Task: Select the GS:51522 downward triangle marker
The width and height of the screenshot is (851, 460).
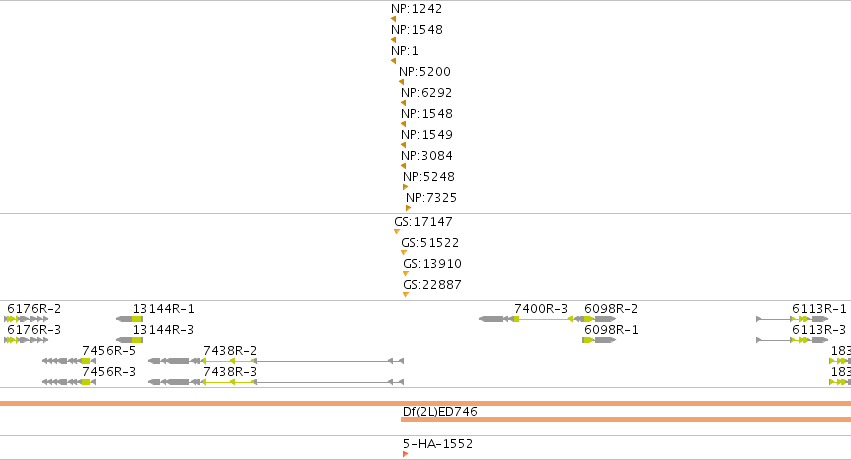Action: click(x=404, y=253)
